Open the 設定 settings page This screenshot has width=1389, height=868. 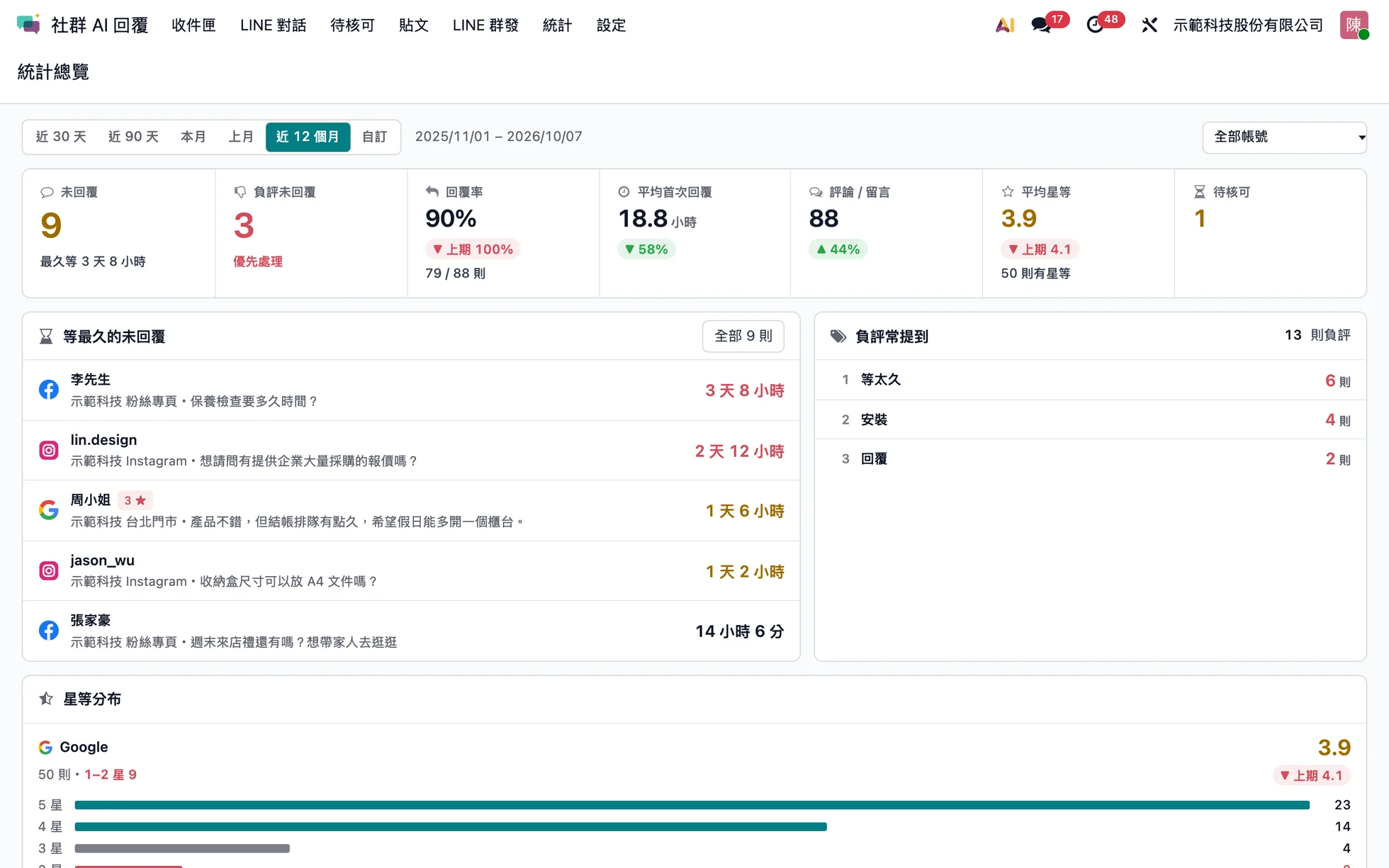(x=611, y=26)
